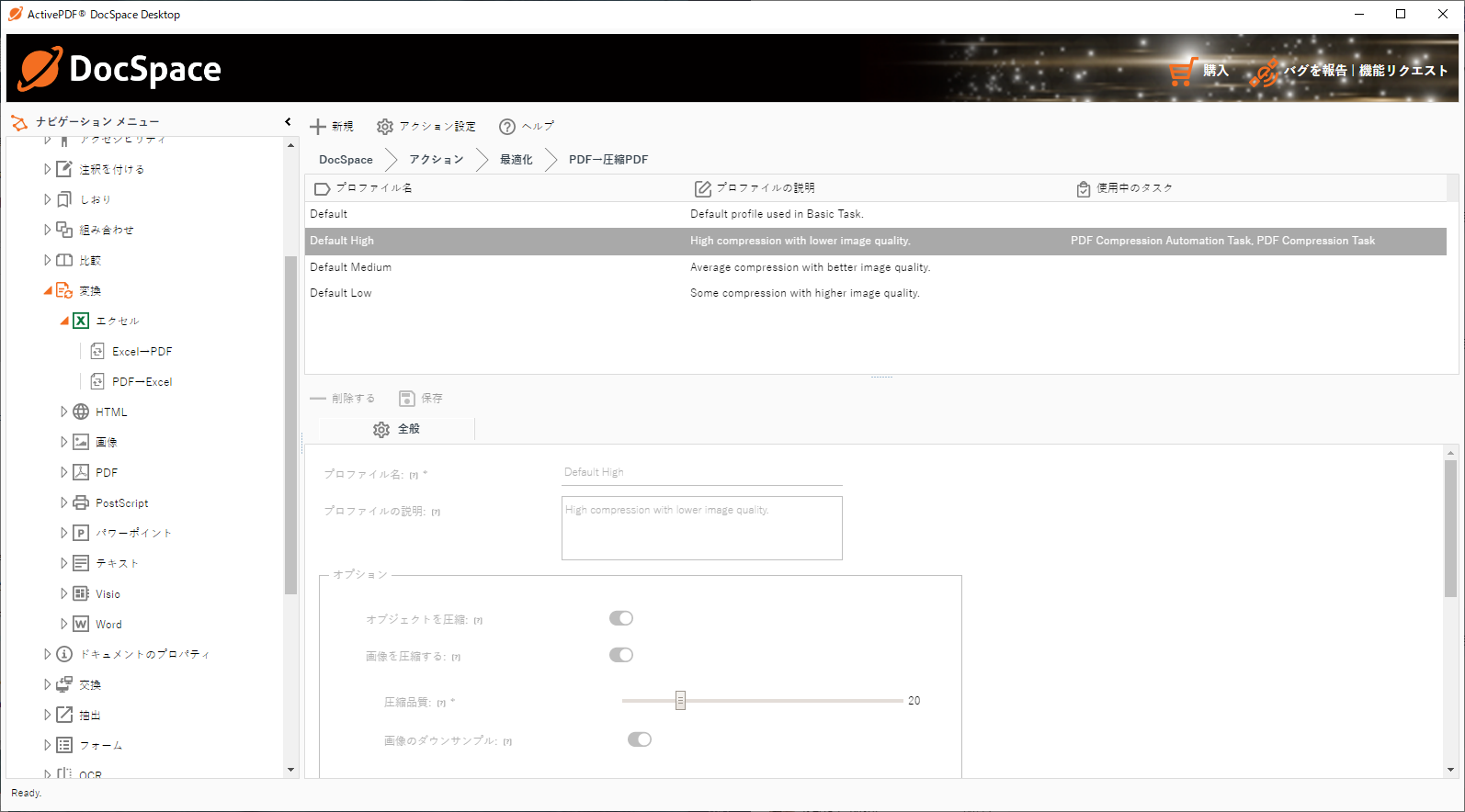This screenshot has width=1465, height=812.
Task: Click the Word icon
Action: [x=81, y=624]
